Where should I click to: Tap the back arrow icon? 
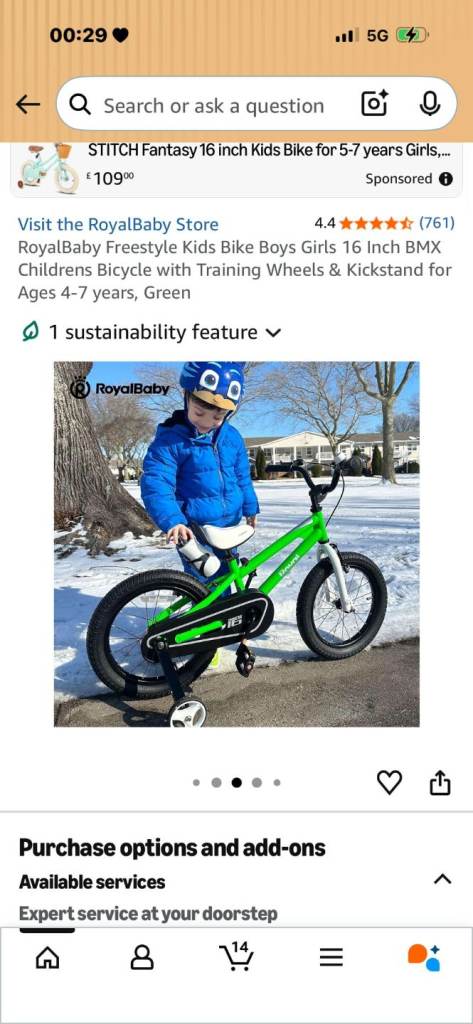point(28,104)
